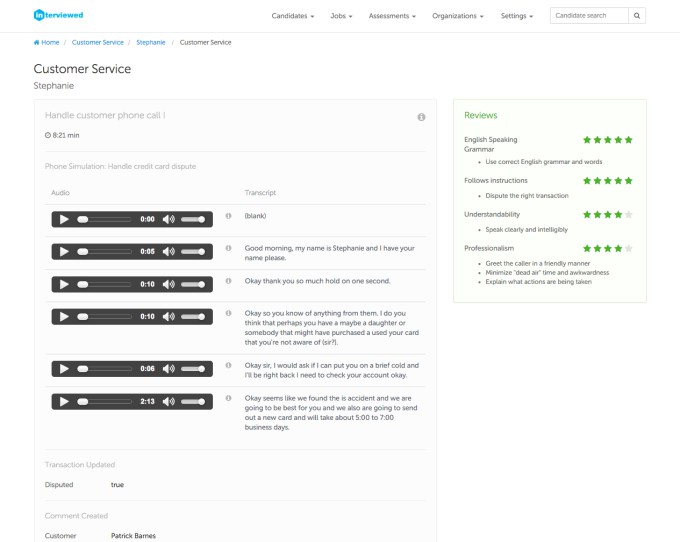Click the Follows instructions star rating

608,180
